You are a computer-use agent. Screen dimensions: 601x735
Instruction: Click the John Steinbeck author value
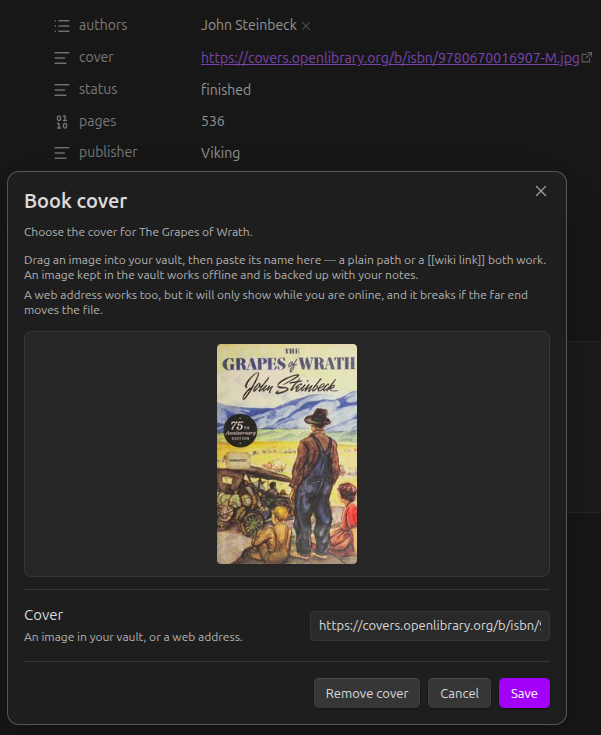(x=248, y=25)
